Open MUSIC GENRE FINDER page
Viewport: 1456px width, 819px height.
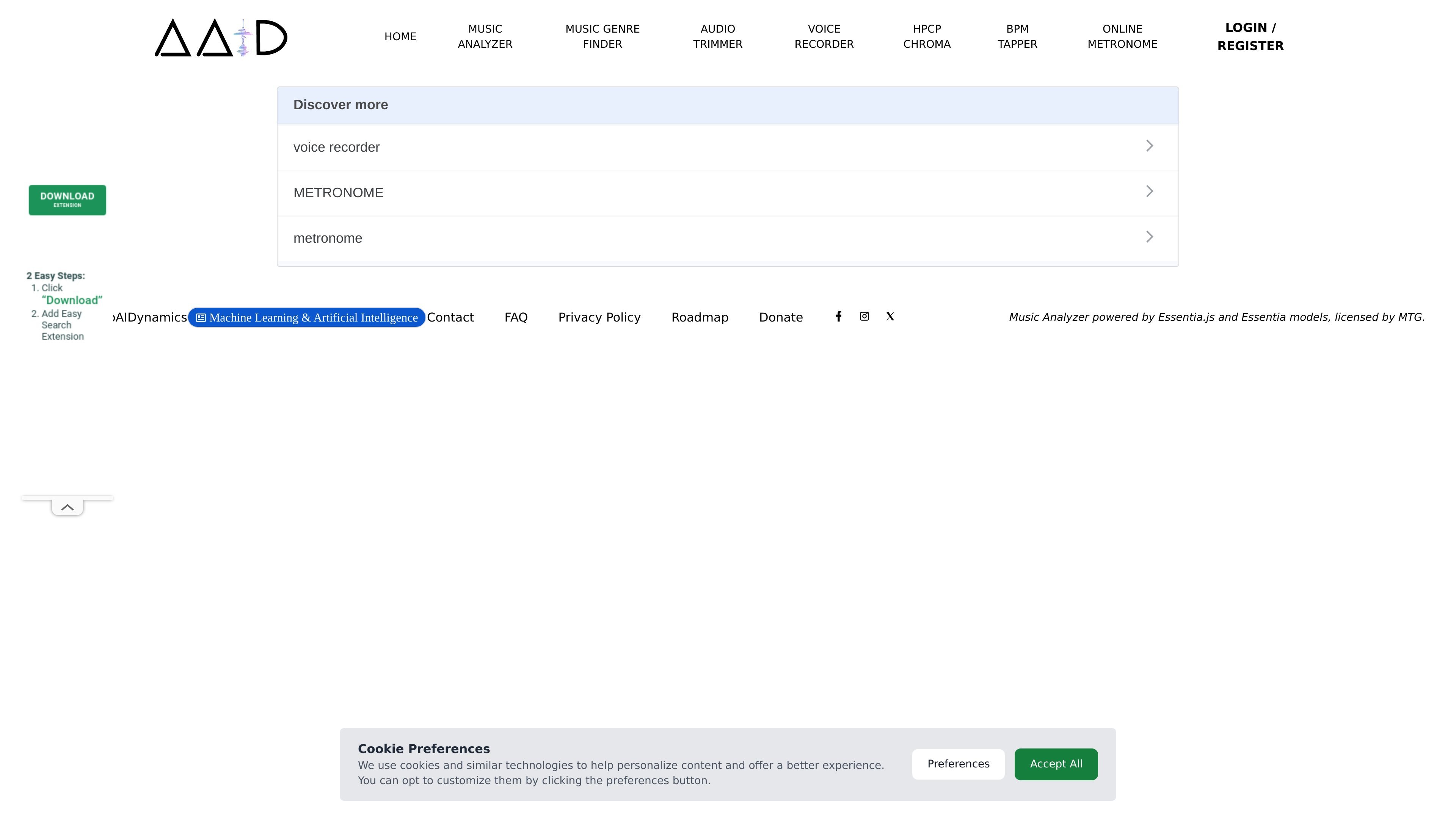pyautogui.click(x=602, y=36)
